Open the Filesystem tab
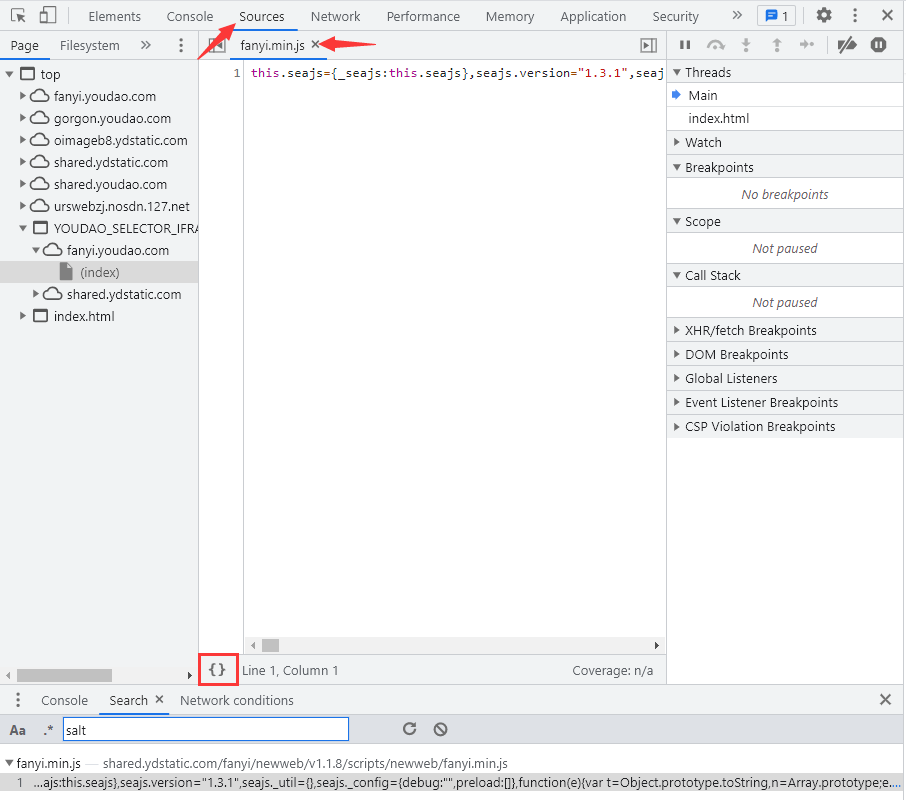 [x=89, y=45]
